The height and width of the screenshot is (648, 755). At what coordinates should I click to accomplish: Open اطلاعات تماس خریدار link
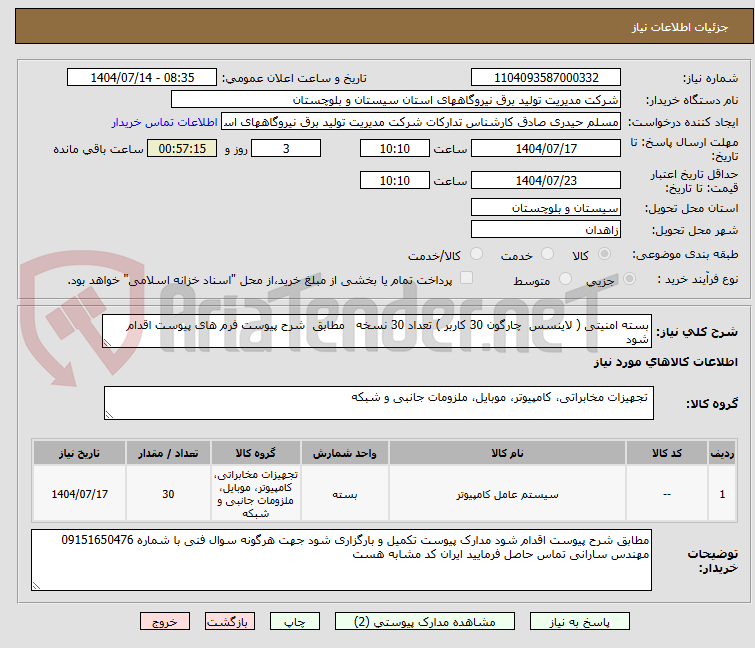pos(165,122)
